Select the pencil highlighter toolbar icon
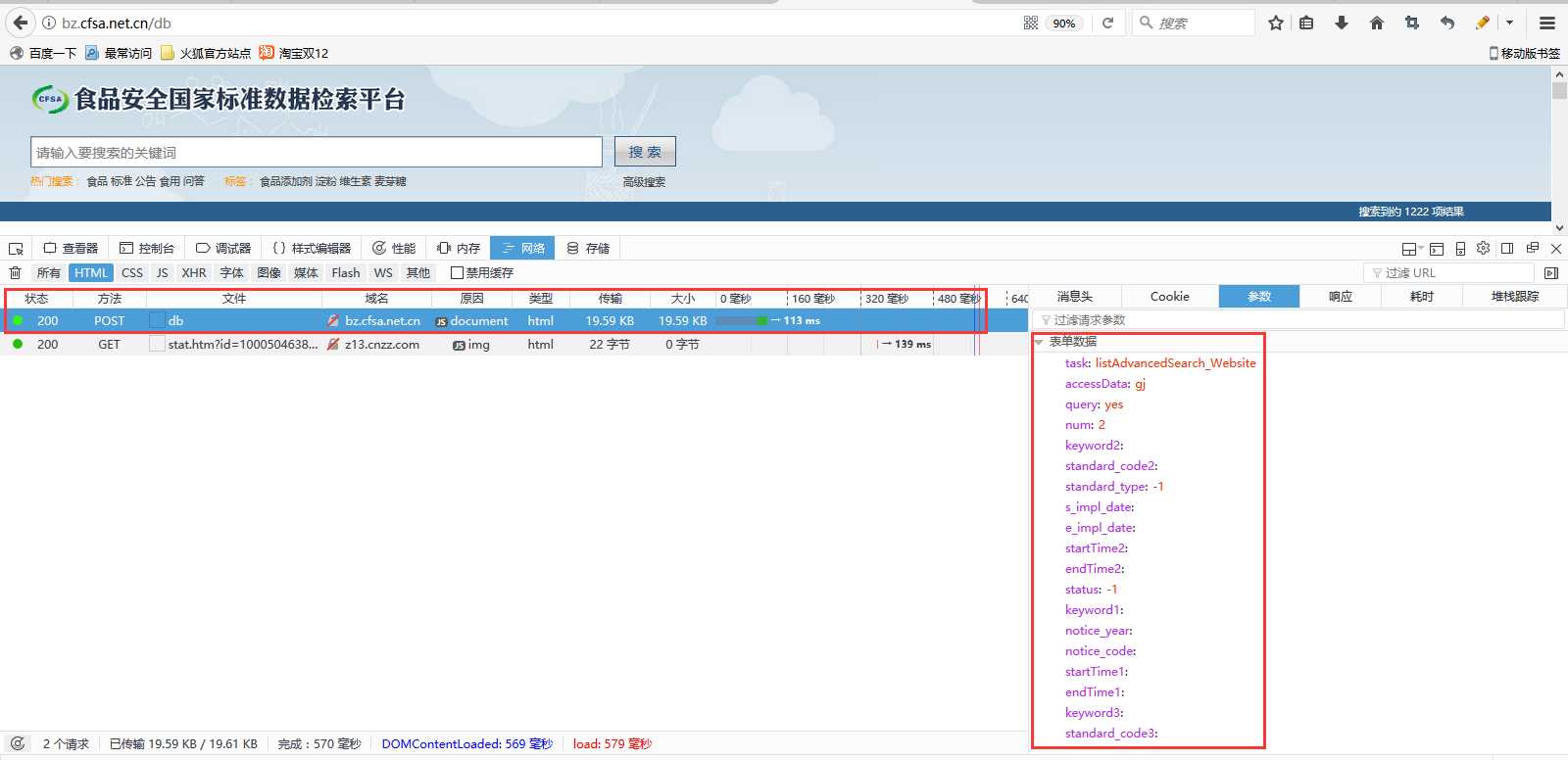 click(1483, 23)
